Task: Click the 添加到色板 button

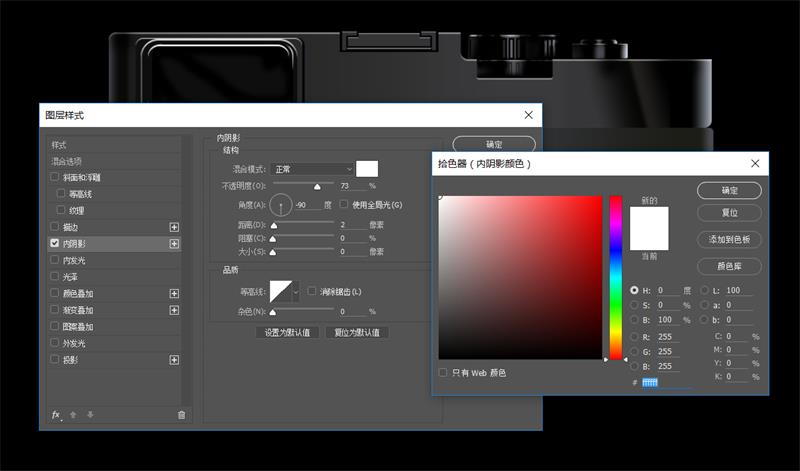Action: tap(729, 240)
